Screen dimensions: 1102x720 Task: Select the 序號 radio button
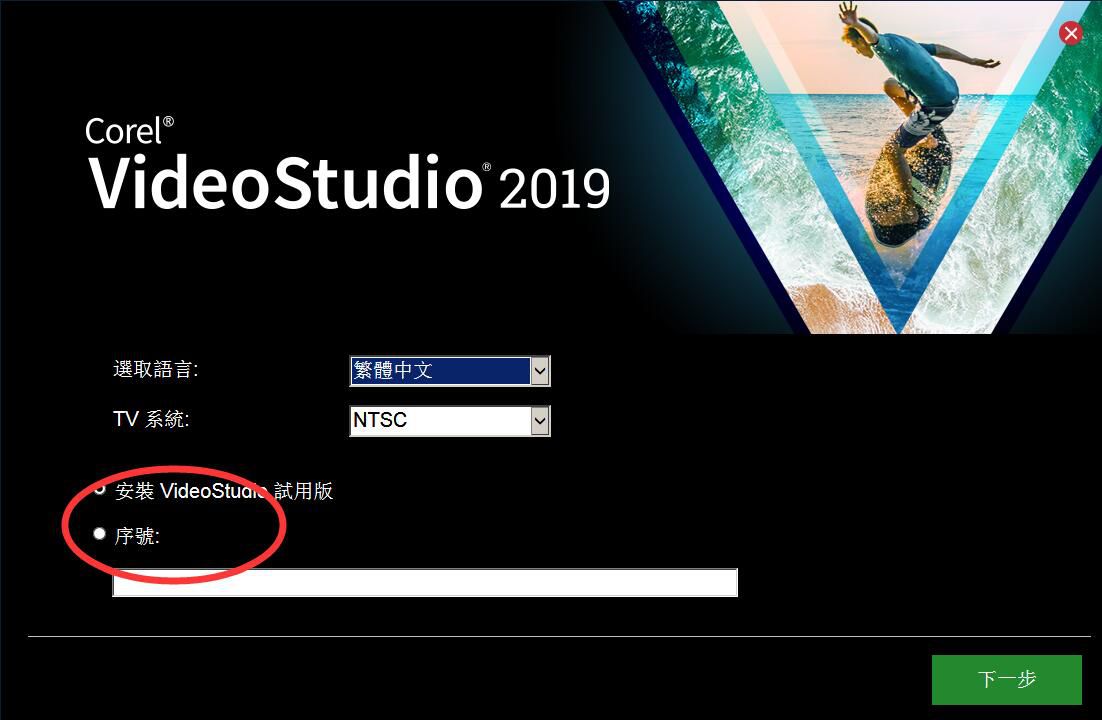[100, 534]
